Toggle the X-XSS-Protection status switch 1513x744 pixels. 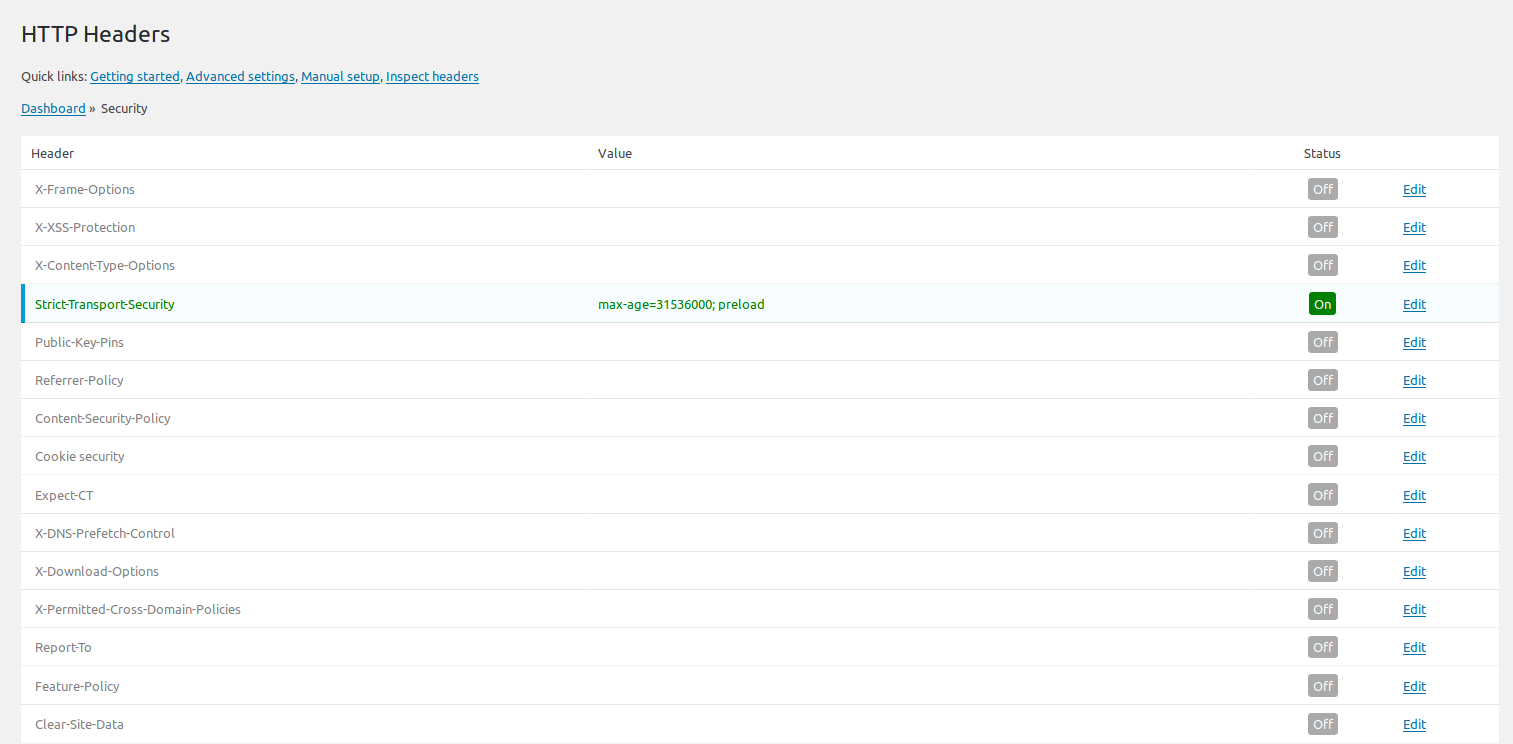pos(1322,227)
